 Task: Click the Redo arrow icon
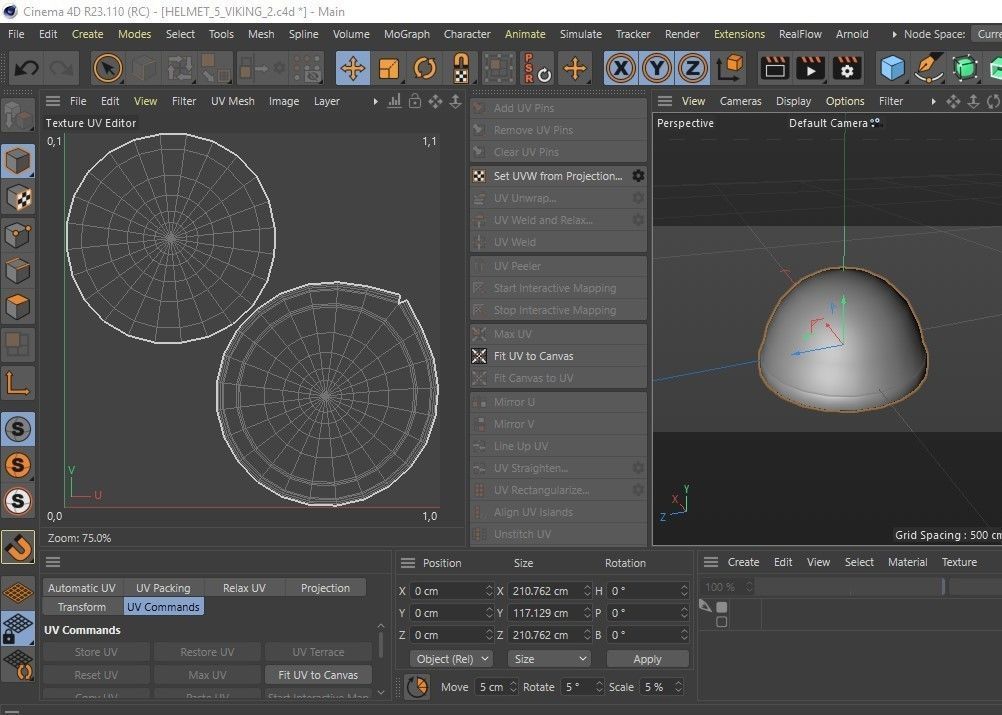61,68
